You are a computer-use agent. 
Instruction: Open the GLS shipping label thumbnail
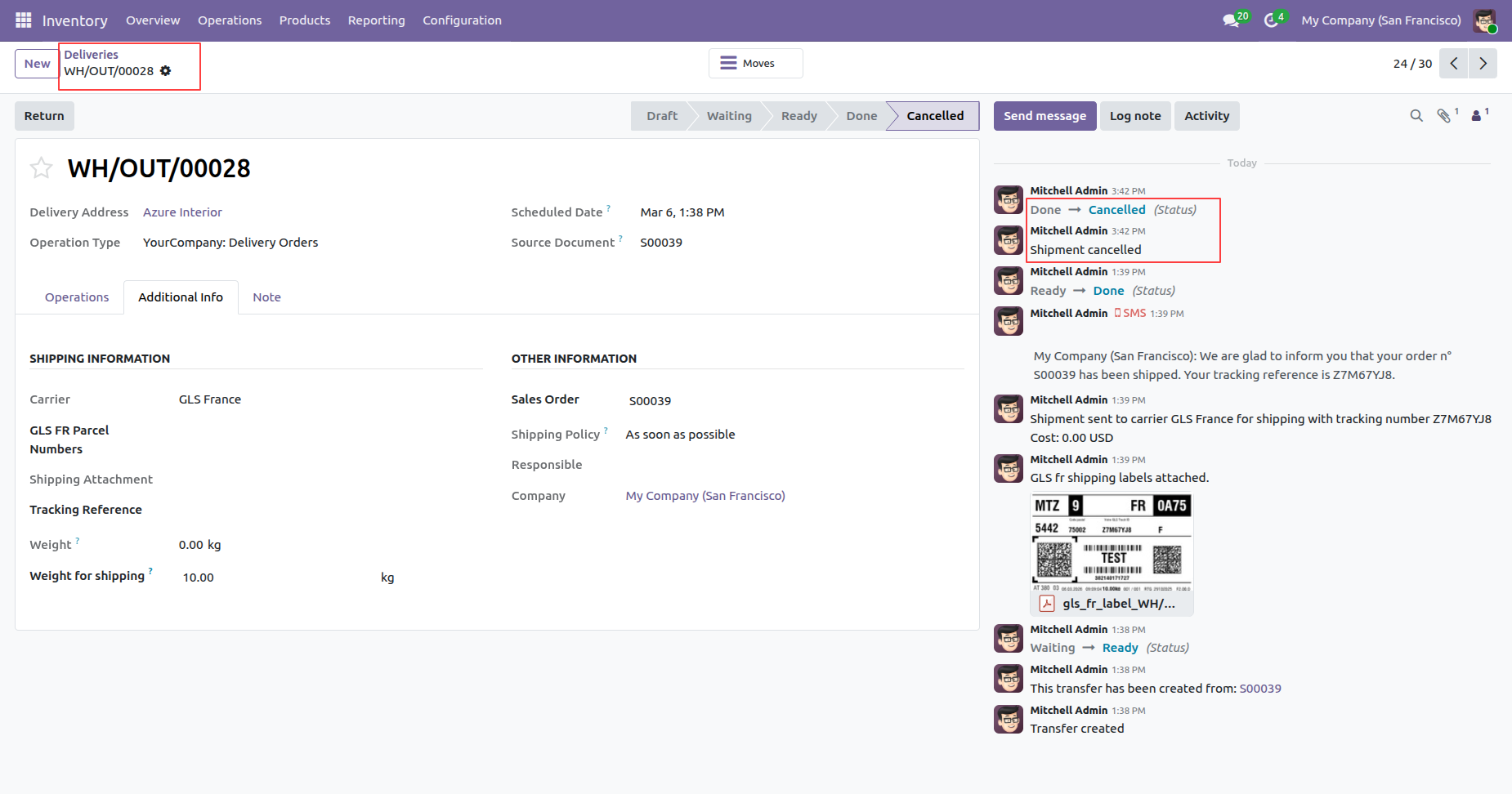point(1112,542)
